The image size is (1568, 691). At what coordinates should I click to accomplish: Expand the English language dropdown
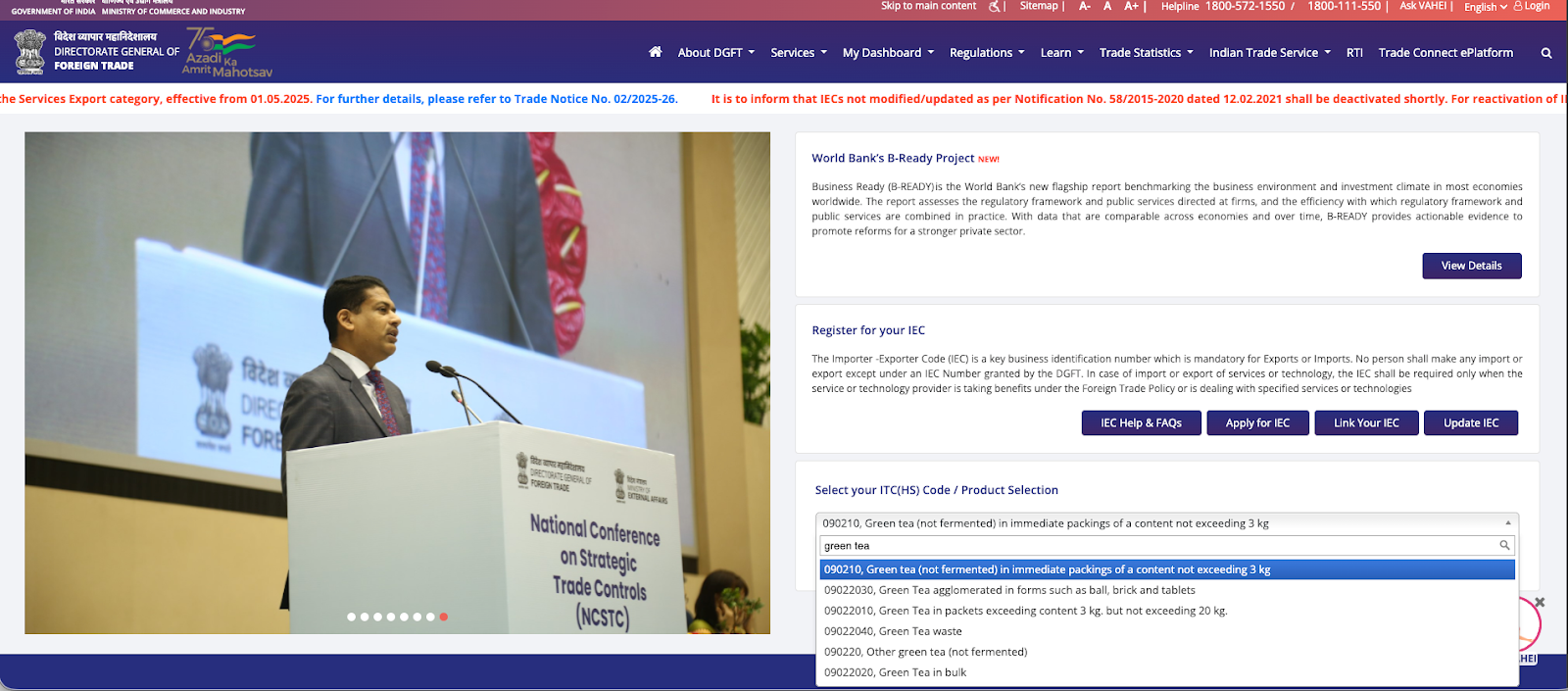click(x=1485, y=7)
